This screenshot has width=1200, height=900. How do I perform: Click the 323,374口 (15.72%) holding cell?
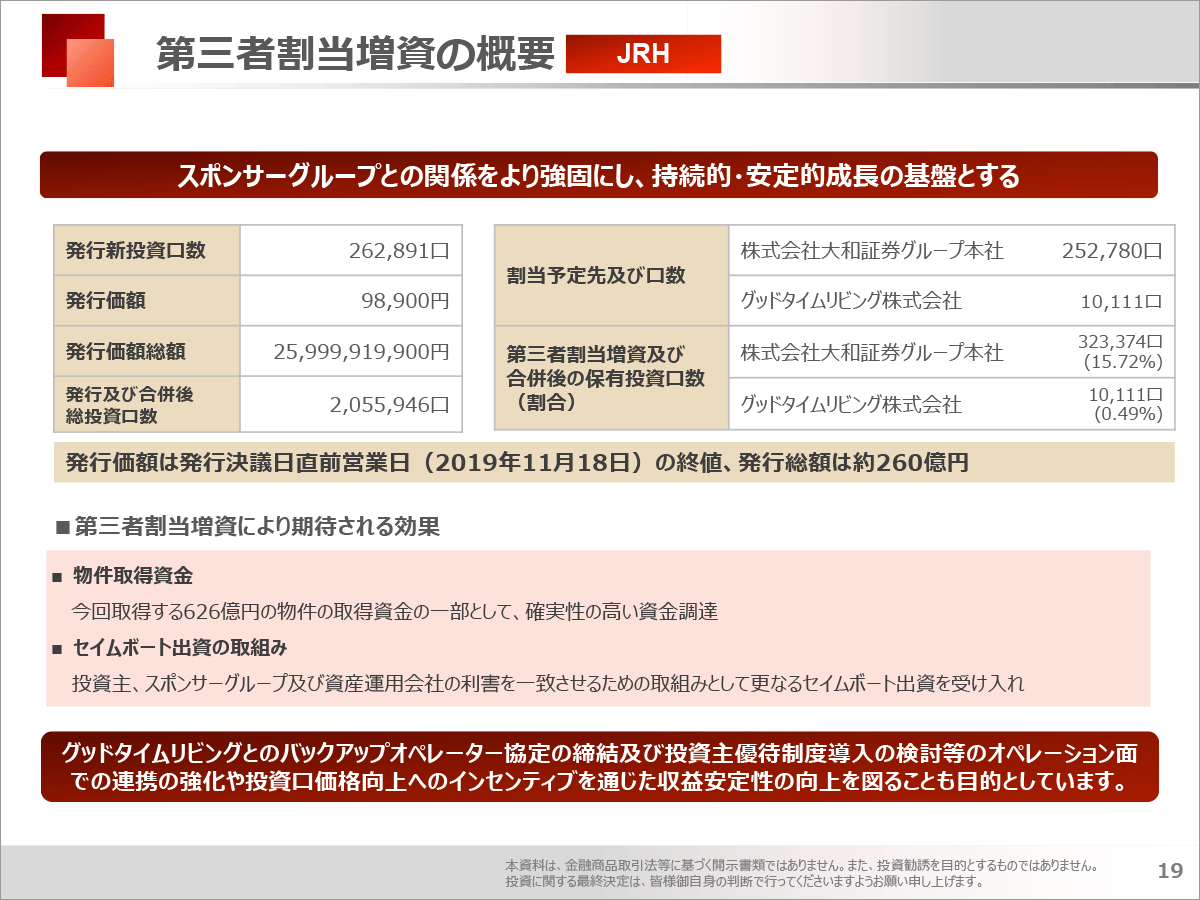(x=1120, y=352)
